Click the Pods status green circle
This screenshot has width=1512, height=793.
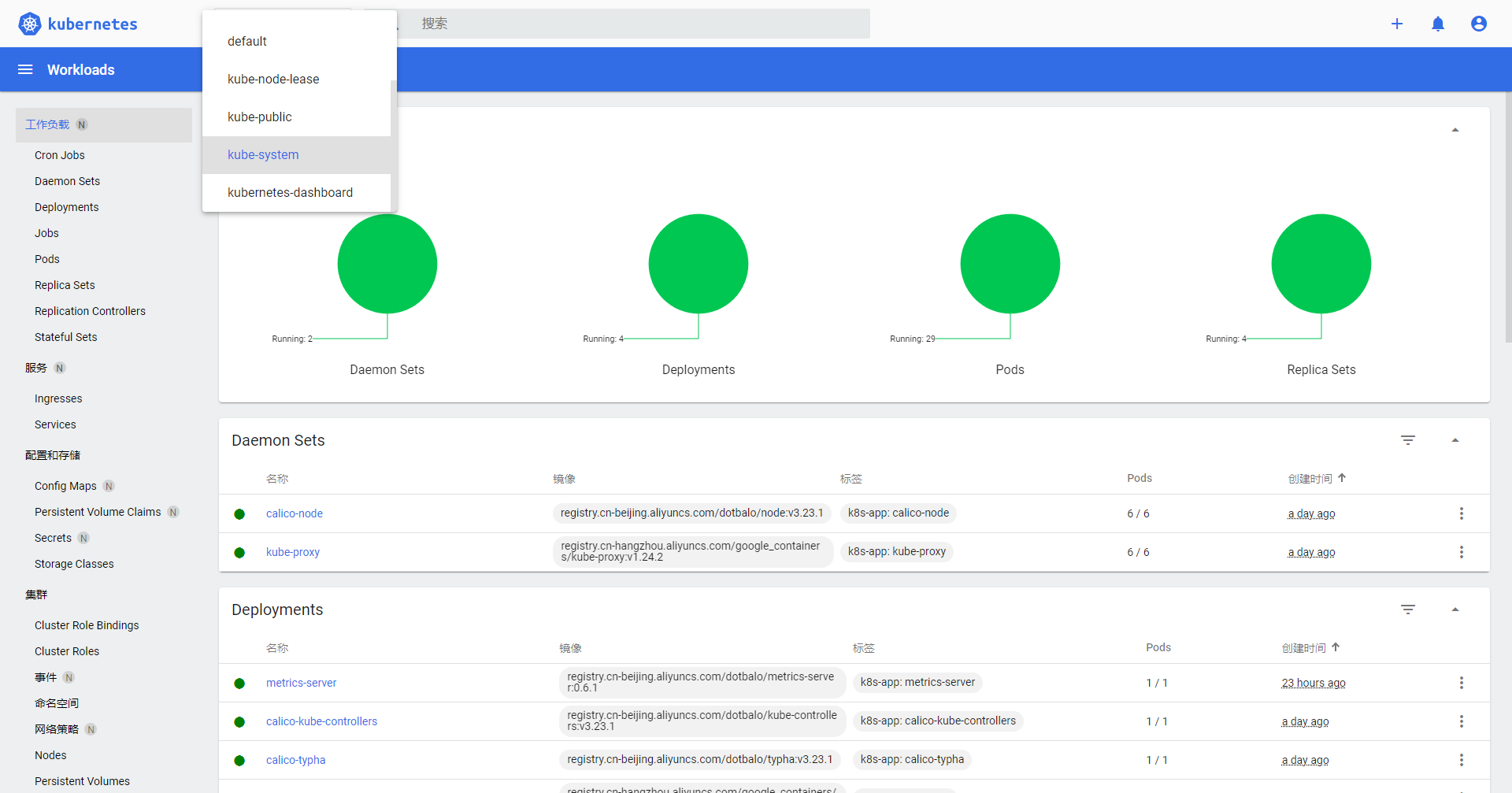[1010, 264]
